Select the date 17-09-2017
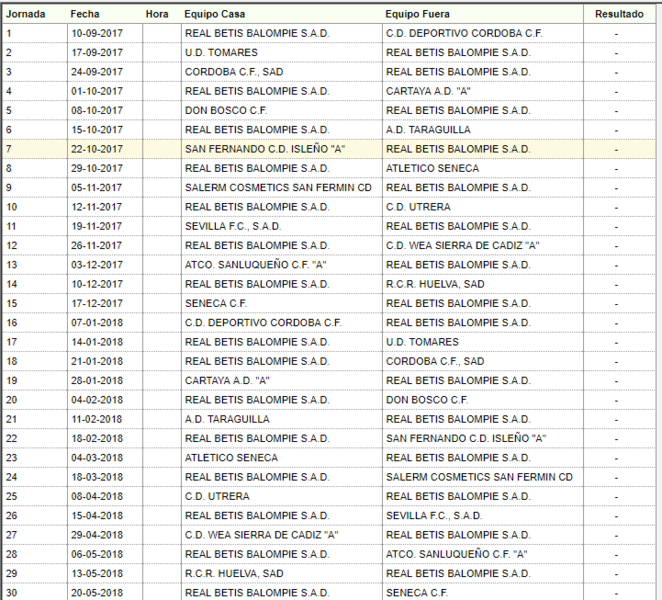The image size is (662, 600). (97, 53)
